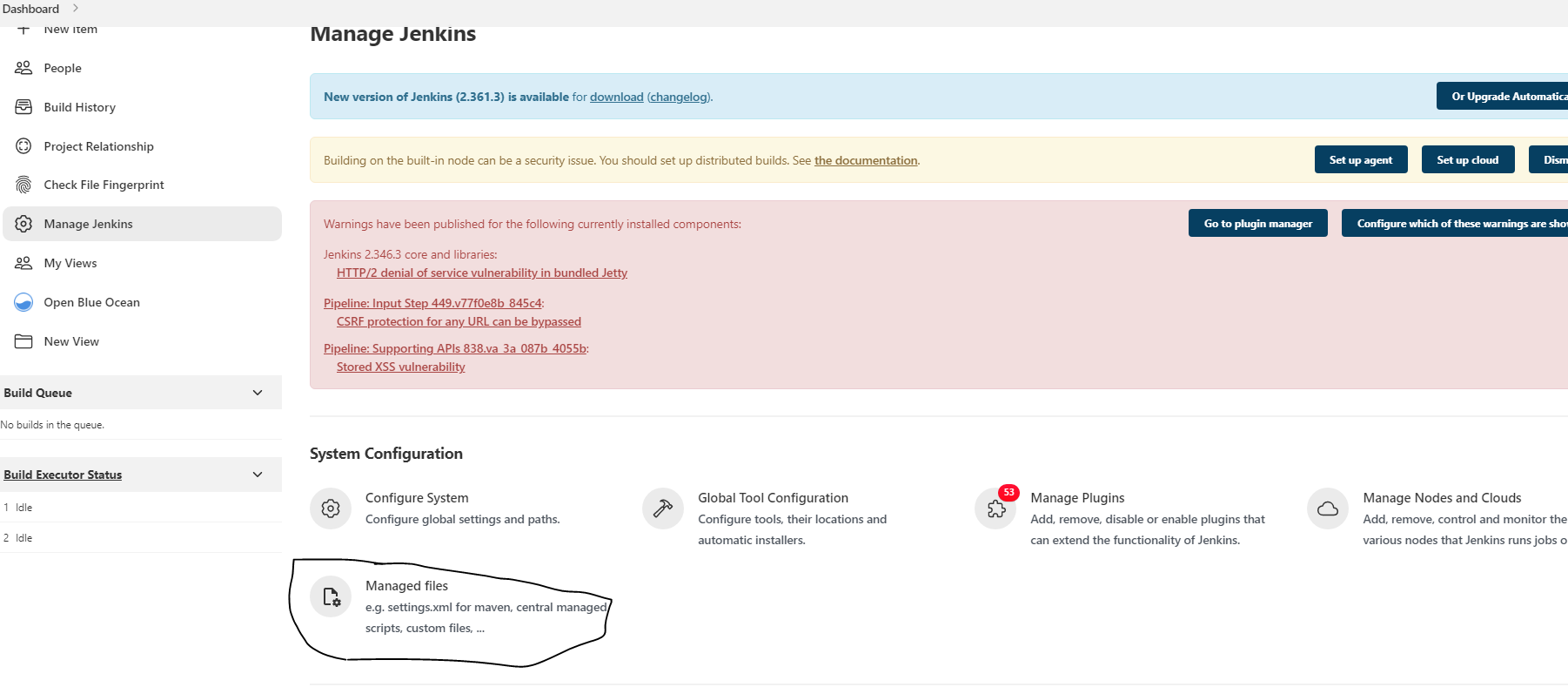This screenshot has height=687, width=1568.
Task: Click the Open Blue Ocean icon
Action: tap(23, 302)
